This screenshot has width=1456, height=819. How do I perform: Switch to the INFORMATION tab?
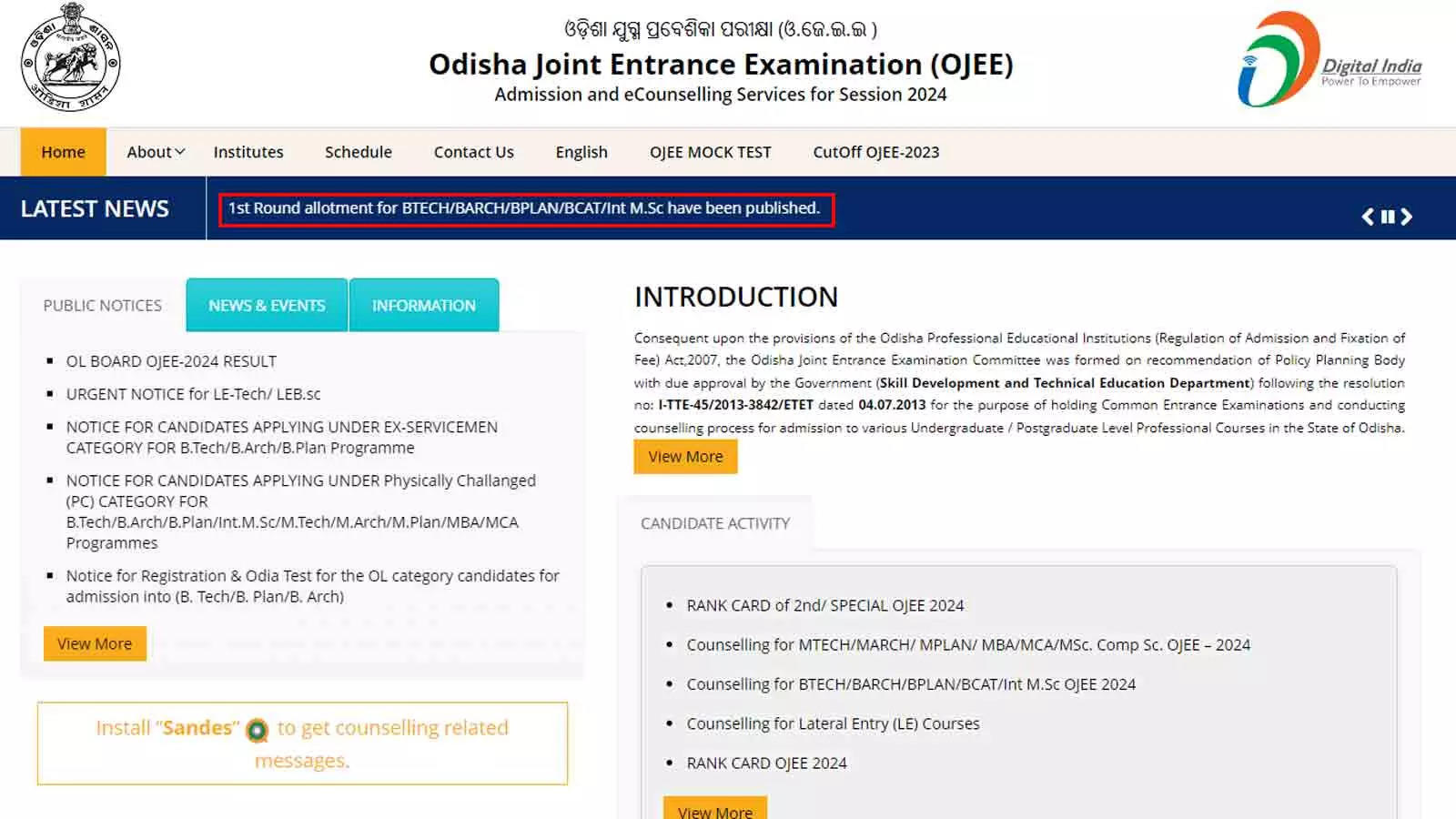(x=424, y=306)
